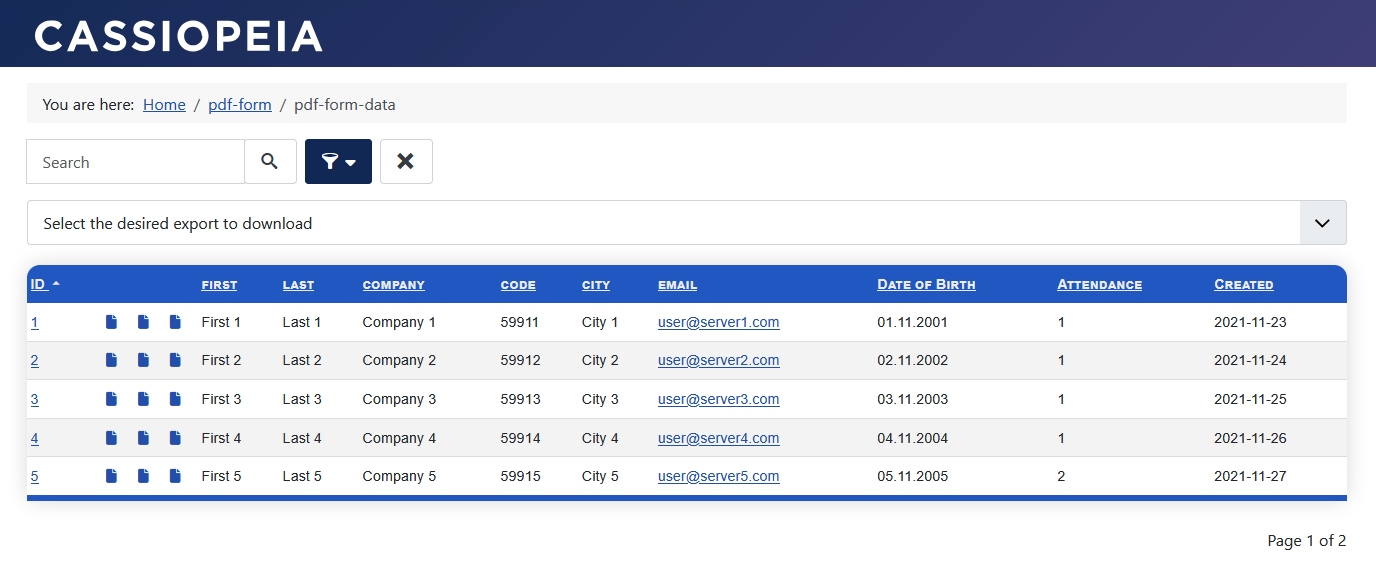Image resolution: width=1376 pixels, height=564 pixels.
Task: Click the magnifying glass search icon
Action: tap(270, 161)
